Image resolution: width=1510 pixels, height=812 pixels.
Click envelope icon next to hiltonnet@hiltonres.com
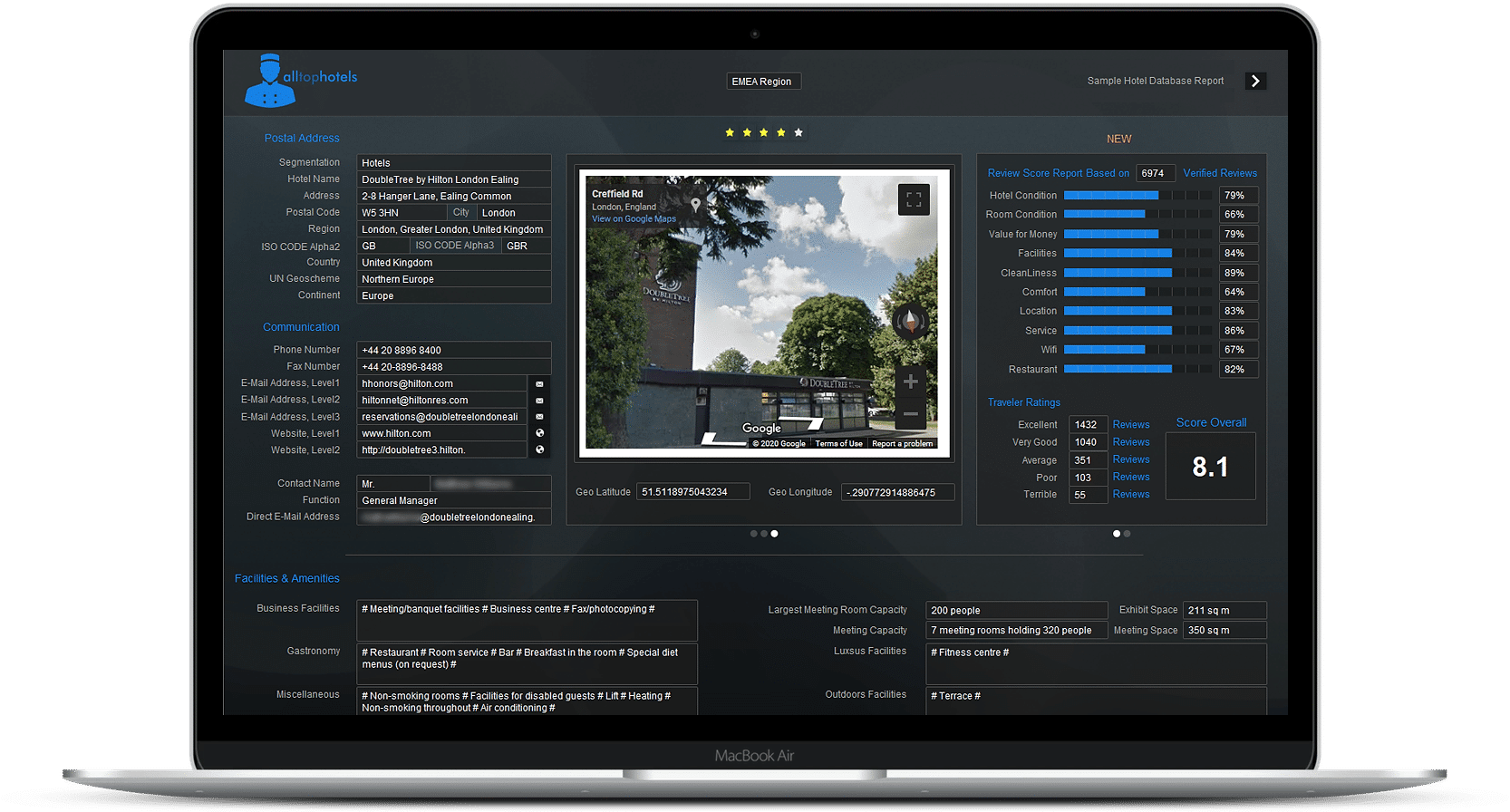pyautogui.click(x=539, y=401)
